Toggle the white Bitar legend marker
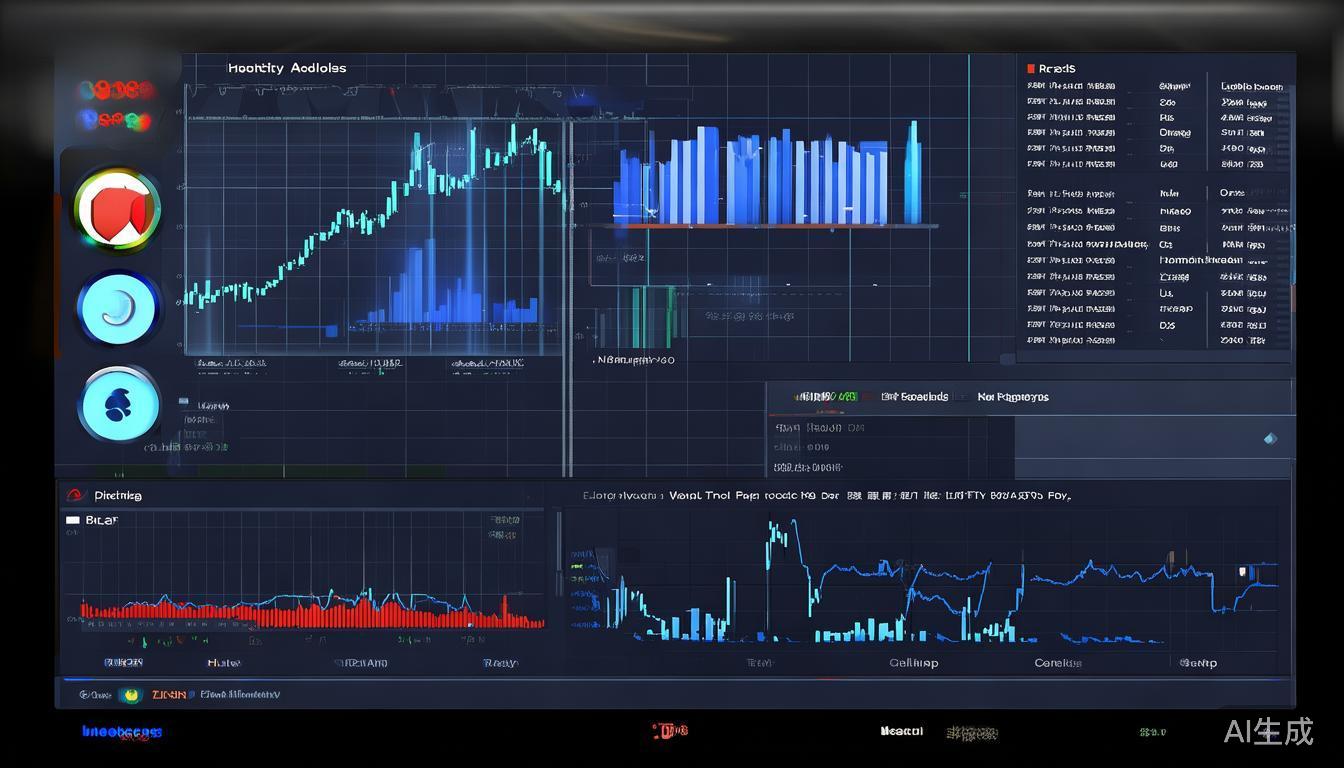1344x768 pixels. click(72, 520)
